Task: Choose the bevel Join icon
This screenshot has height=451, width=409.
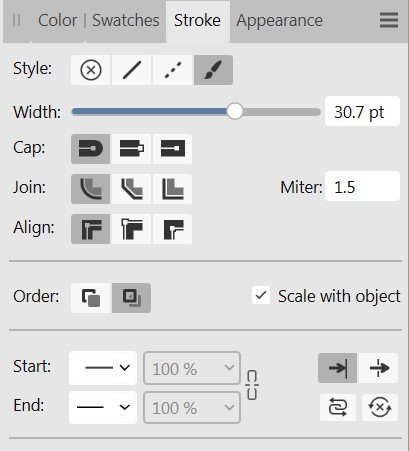Action: [x=132, y=189]
